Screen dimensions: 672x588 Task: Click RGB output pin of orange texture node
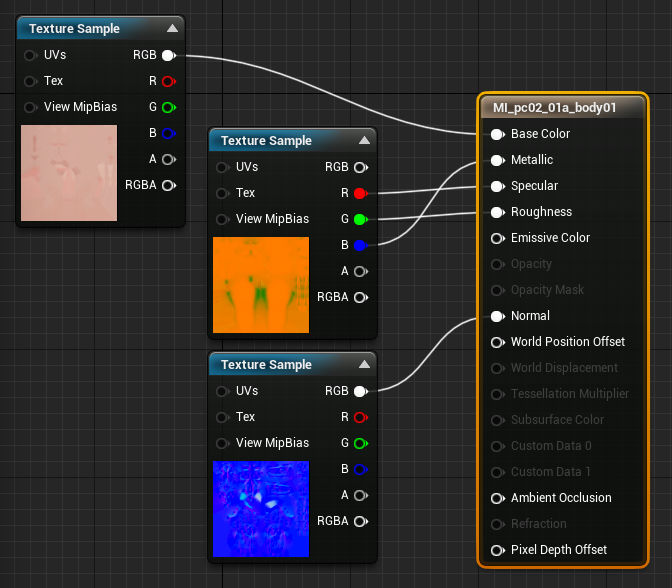[x=361, y=167]
